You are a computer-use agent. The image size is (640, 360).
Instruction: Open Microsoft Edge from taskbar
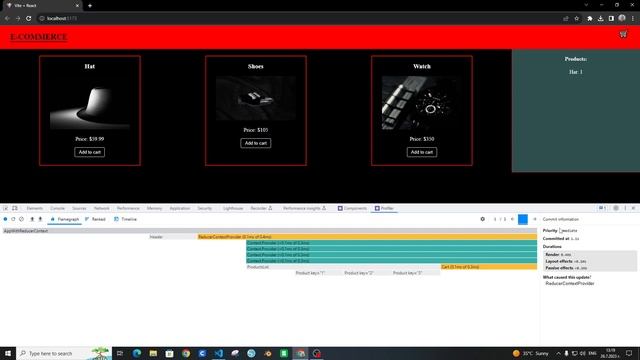(x=137, y=353)
